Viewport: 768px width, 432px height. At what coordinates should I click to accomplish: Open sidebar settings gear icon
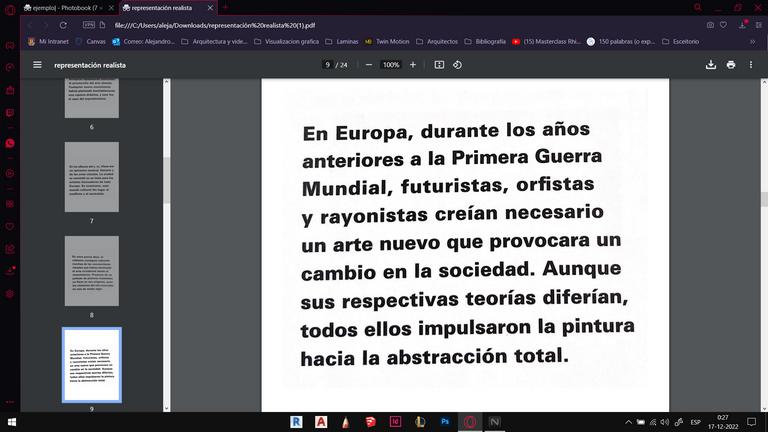(x=10, y=294)
